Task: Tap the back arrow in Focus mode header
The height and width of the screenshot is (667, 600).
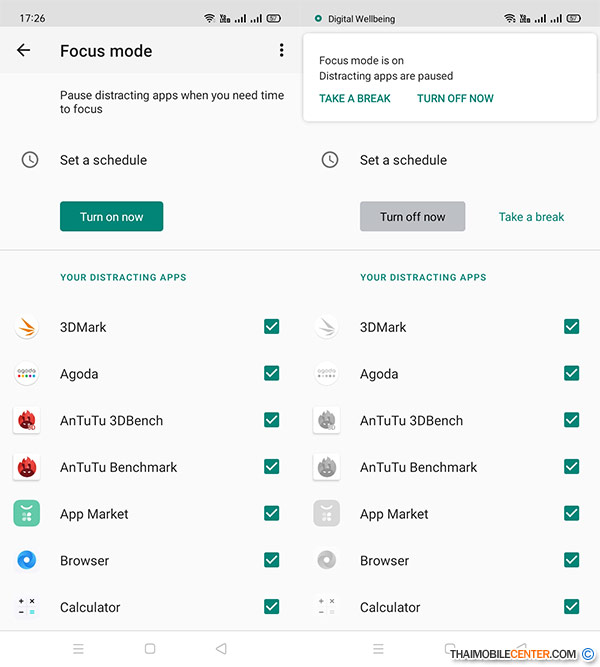Action: pos(24,51)
